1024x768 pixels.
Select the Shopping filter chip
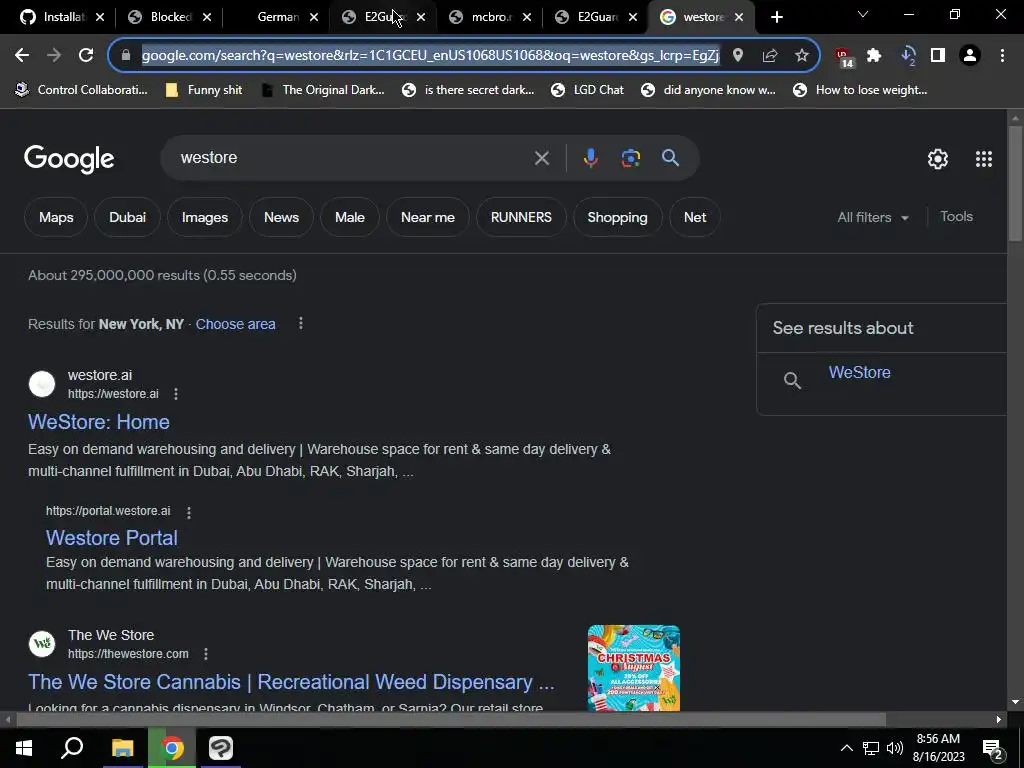click(617, 217)
